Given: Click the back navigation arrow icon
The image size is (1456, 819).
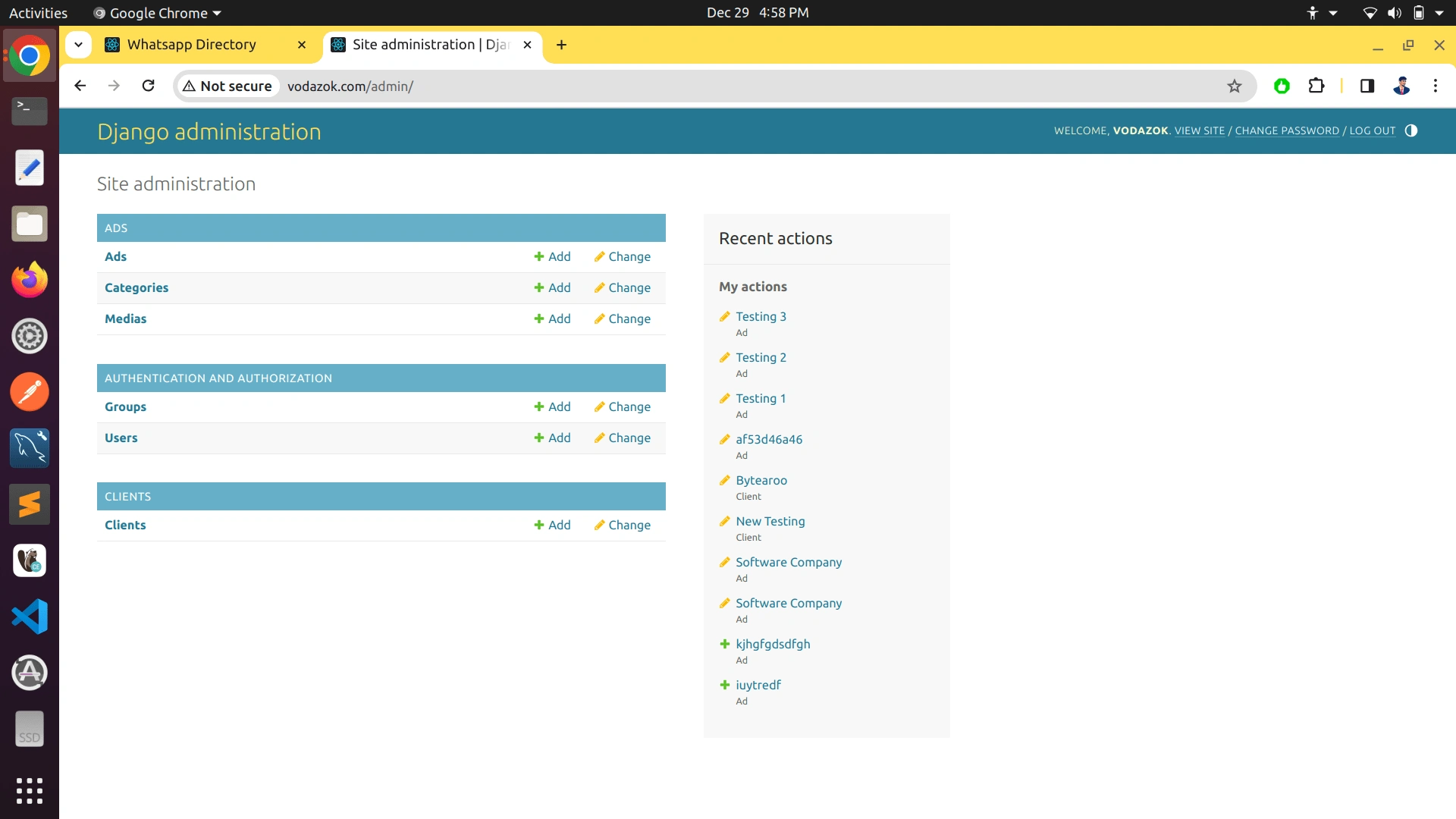Looking at the screenshot, I should pyautogui.click(x=79, y=86).
